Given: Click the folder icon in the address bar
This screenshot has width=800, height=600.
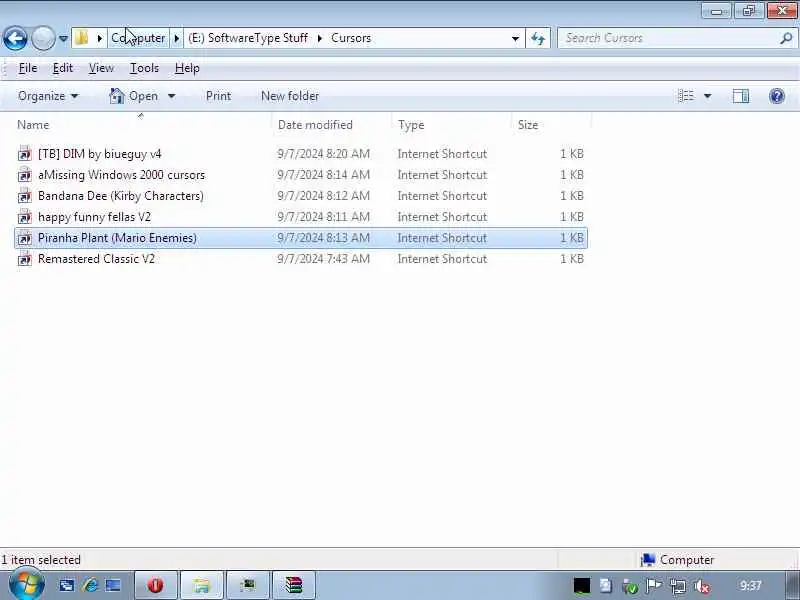Looking at the screenshot, I should pos(82,38).
